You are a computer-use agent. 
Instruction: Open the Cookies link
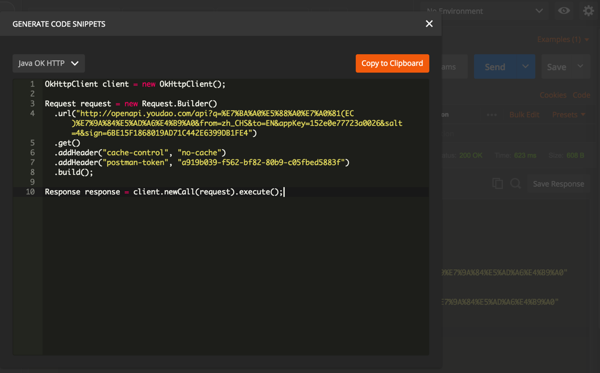[553, 95]
